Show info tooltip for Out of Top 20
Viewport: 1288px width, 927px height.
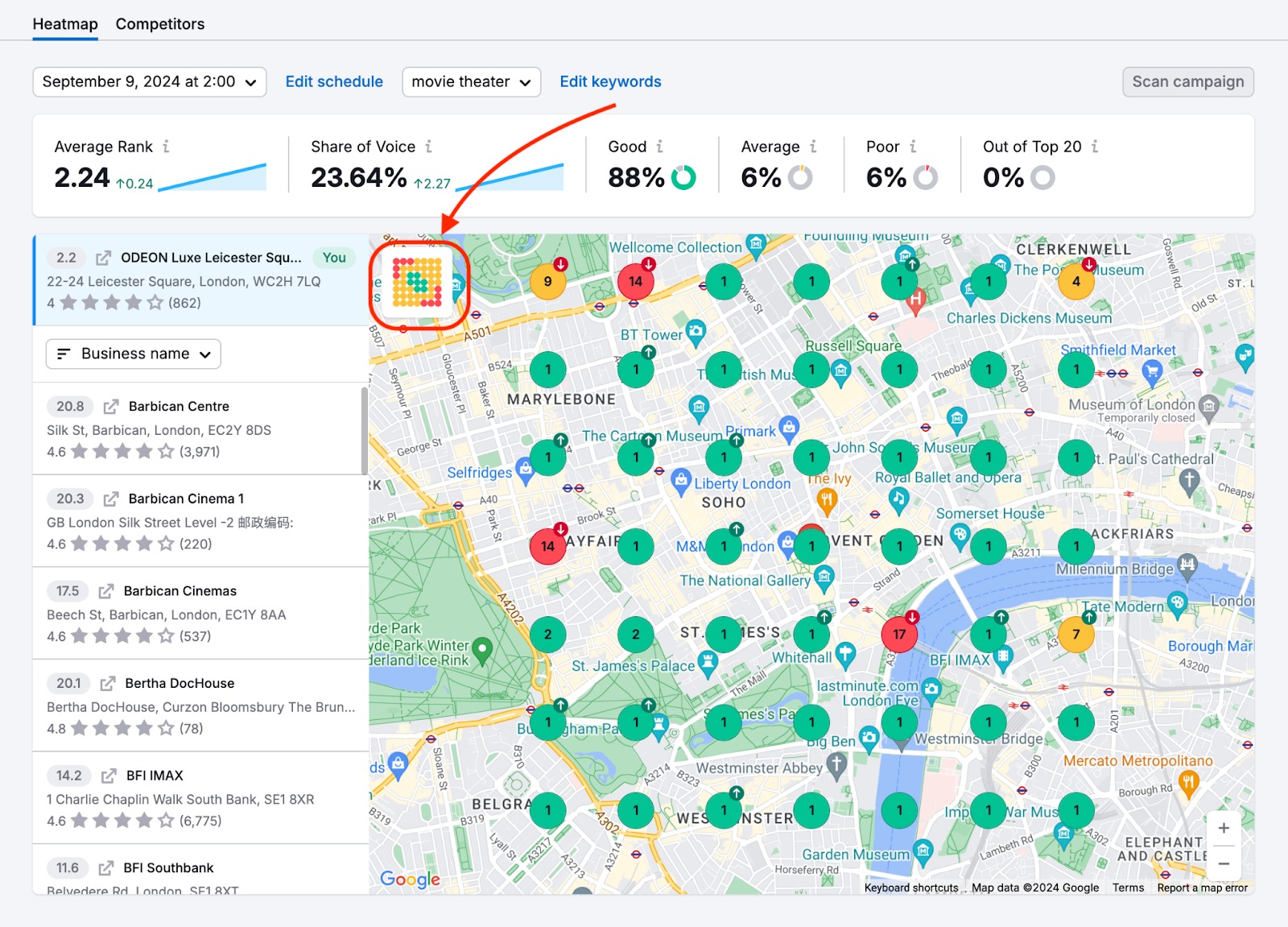click(1095, 147)
